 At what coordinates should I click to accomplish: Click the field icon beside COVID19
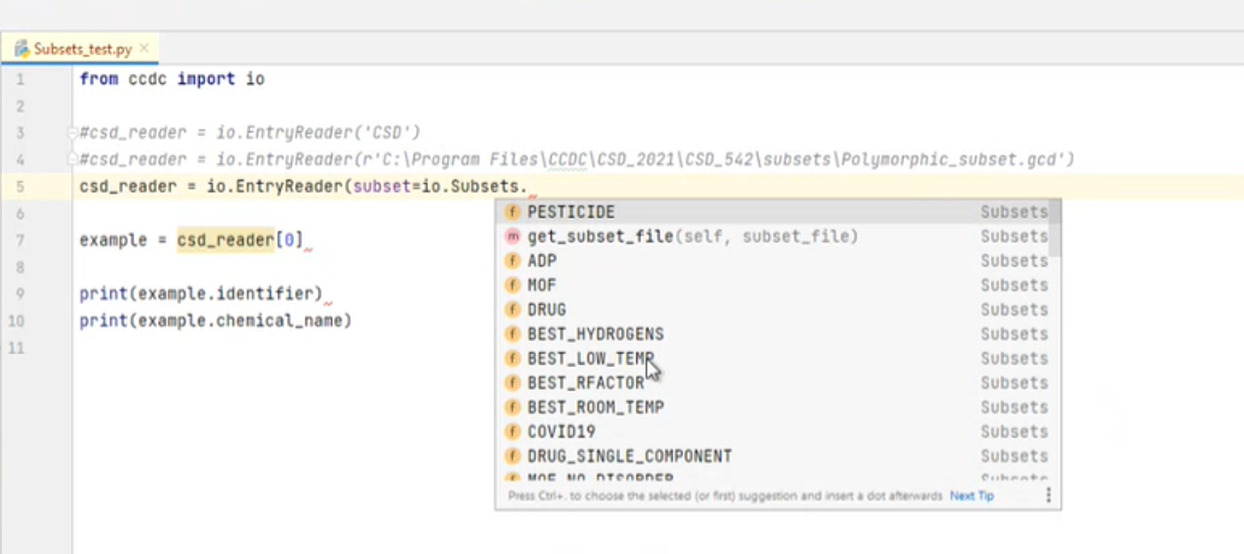point(512,432)
